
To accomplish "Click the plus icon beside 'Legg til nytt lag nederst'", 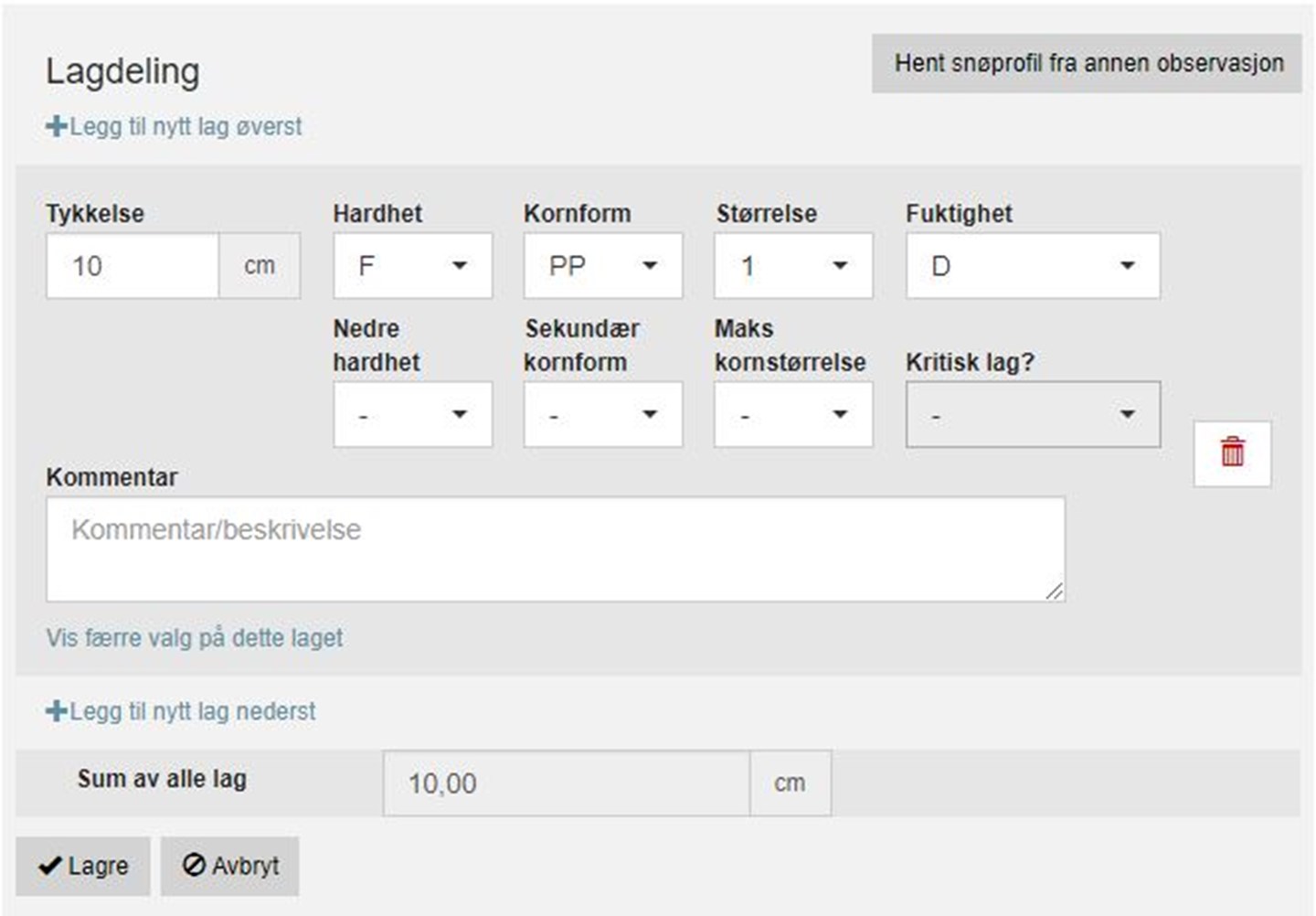I will click(57, 709).
